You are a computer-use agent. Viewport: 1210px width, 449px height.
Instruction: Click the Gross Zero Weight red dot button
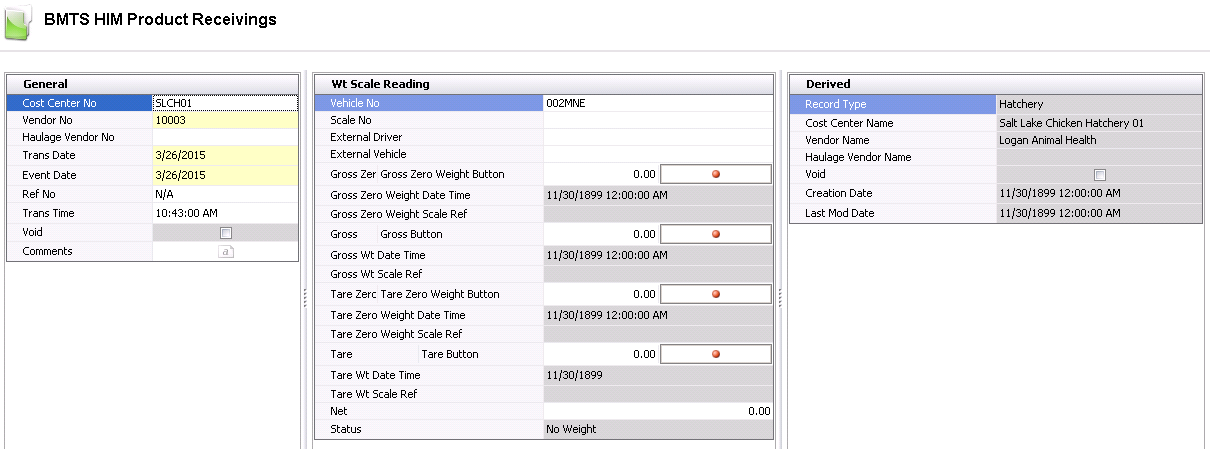(716, 174)
